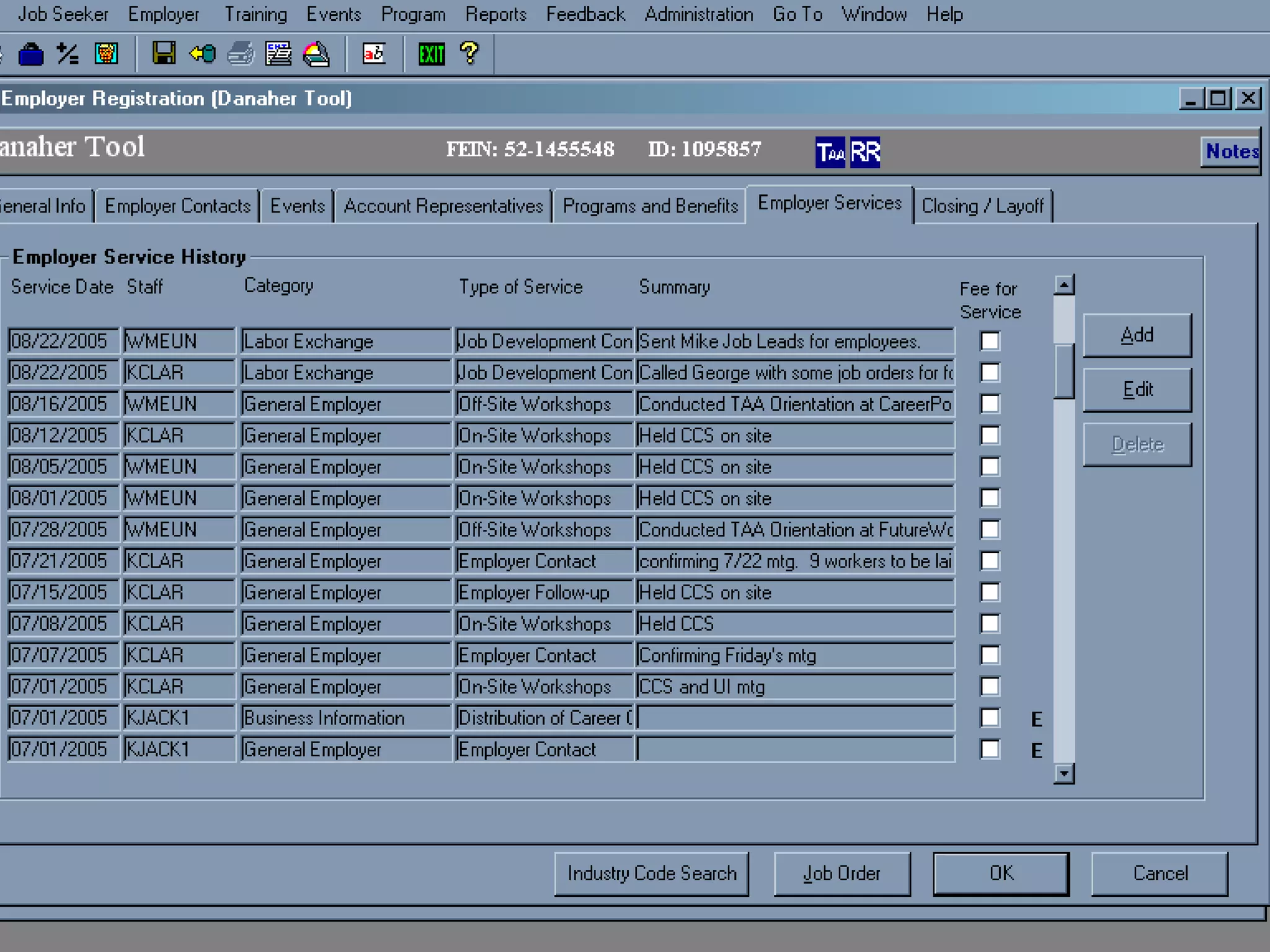The width and height of the screenshot is (1270, 952).
Task: Click scroll-down arrow of service history list
Action: (1064, 773)
